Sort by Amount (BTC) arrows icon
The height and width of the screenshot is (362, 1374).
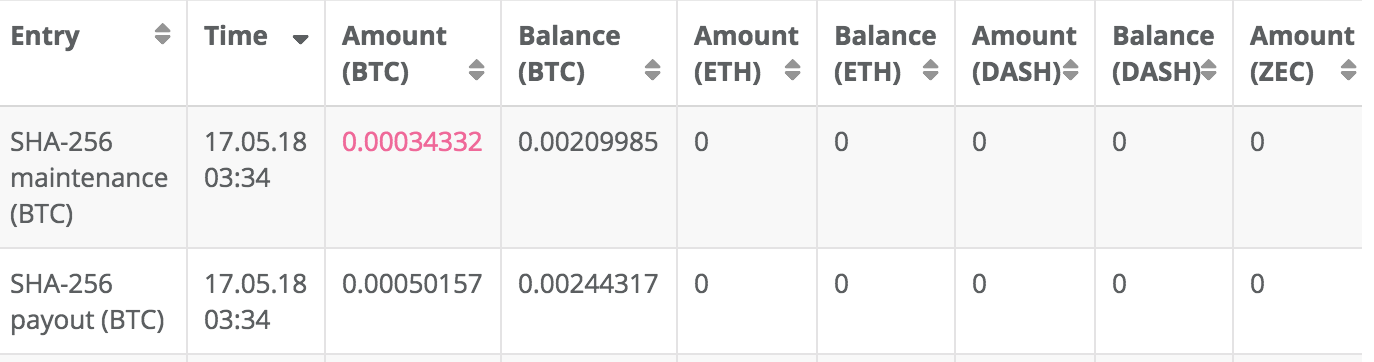(x=477, y=71)
